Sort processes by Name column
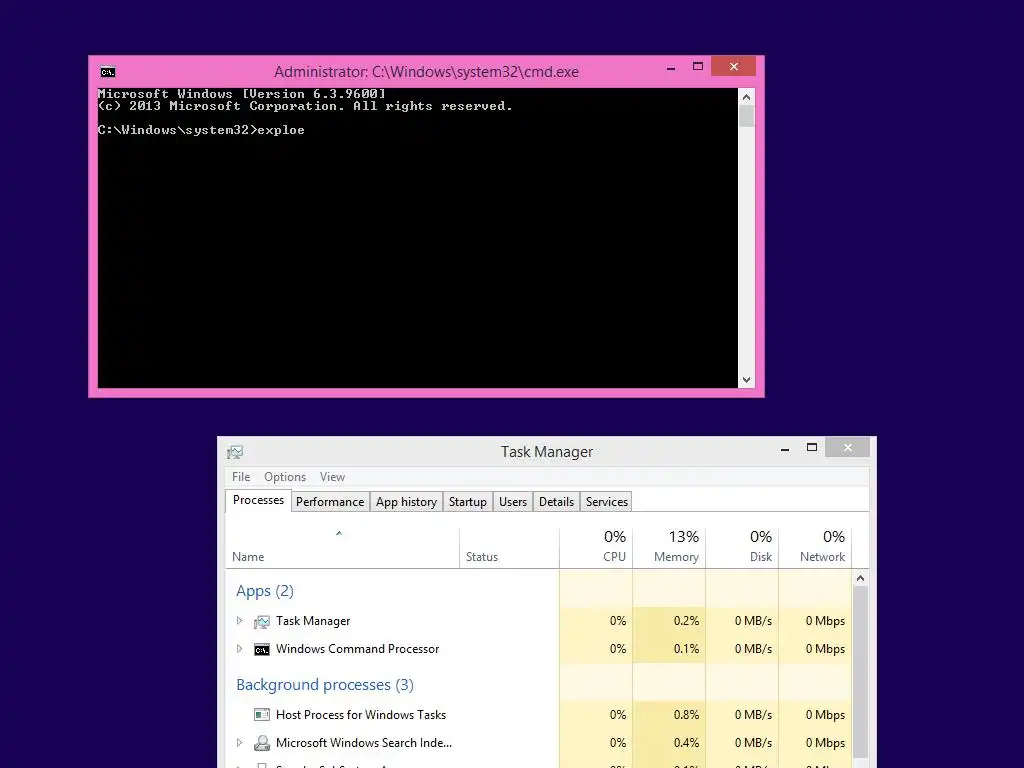 (342, 547)
